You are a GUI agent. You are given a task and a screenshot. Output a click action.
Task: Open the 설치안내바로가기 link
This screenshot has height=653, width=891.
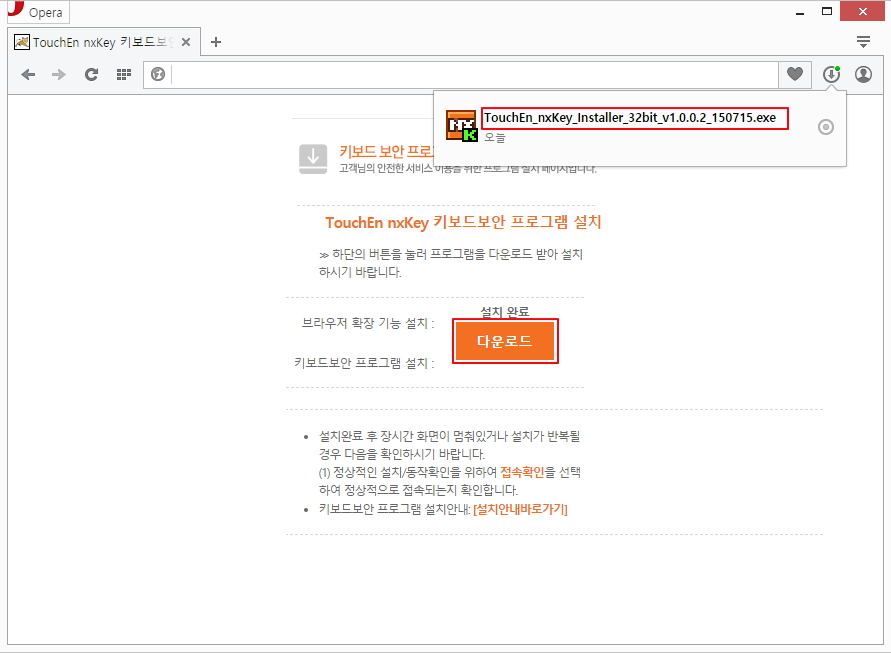[520, 509]
